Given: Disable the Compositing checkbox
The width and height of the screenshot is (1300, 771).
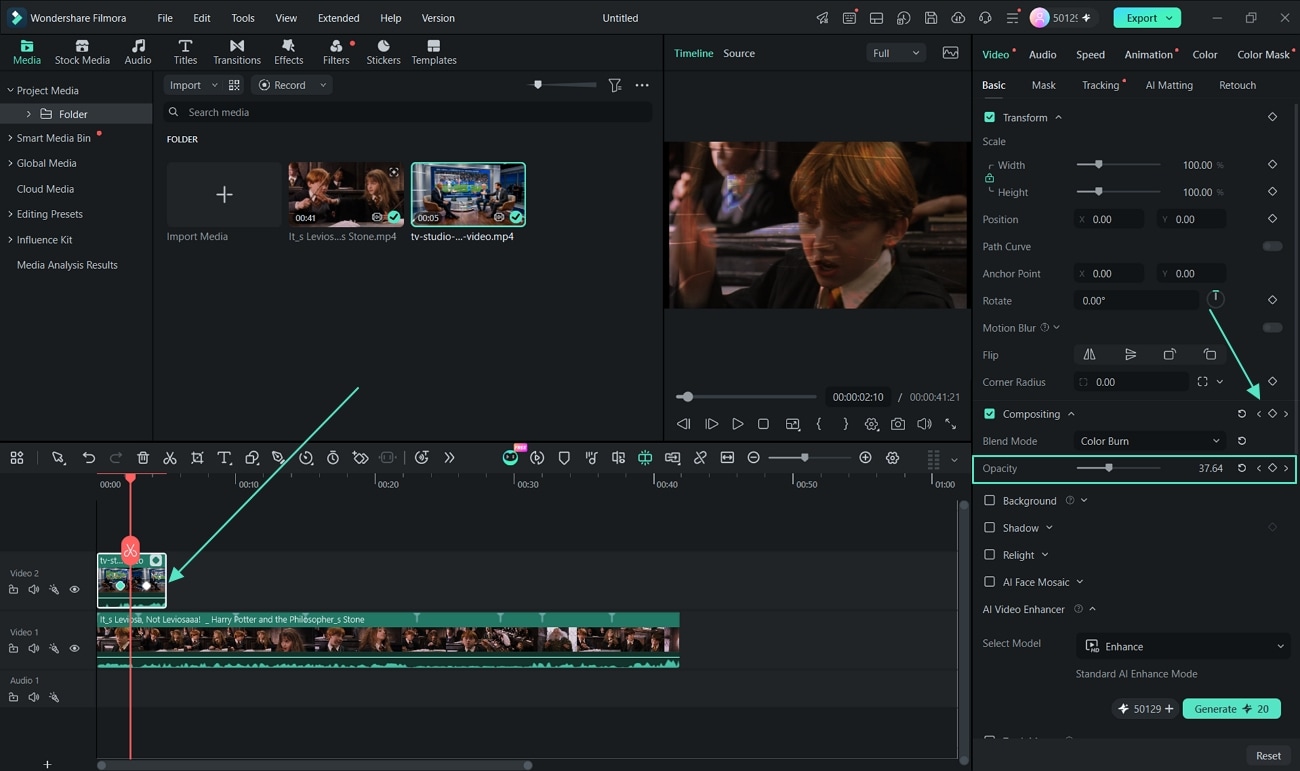Looking at the screenshot, I should [990, 414].
